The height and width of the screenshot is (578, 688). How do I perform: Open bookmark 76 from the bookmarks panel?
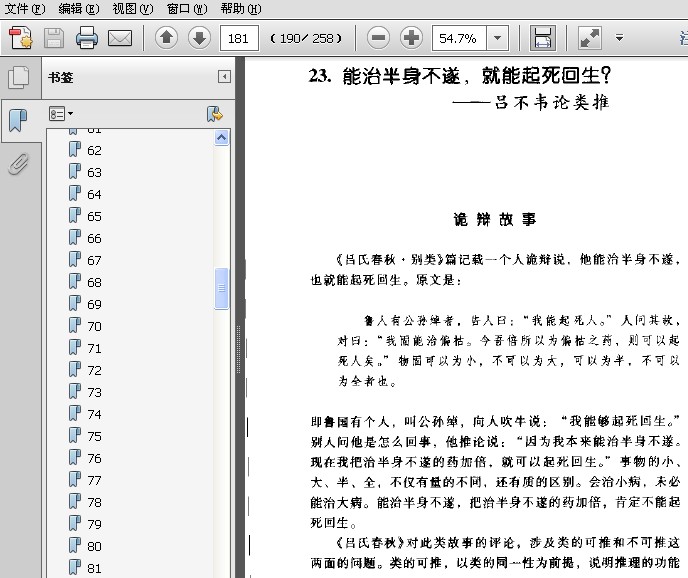coord(94,458)
